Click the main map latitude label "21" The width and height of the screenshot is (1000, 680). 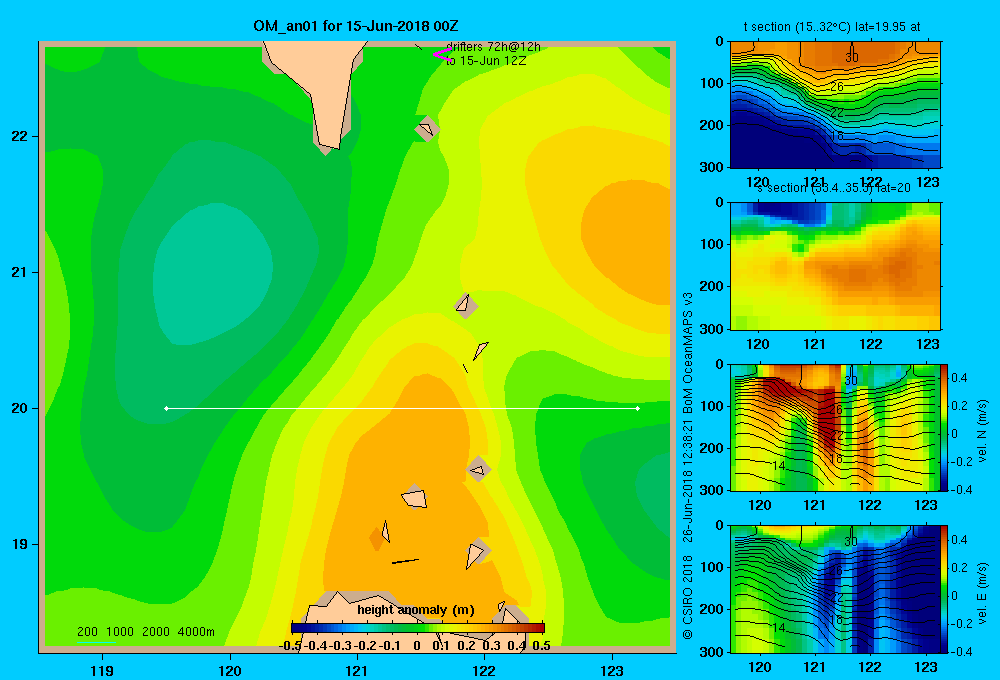(20, 272)
